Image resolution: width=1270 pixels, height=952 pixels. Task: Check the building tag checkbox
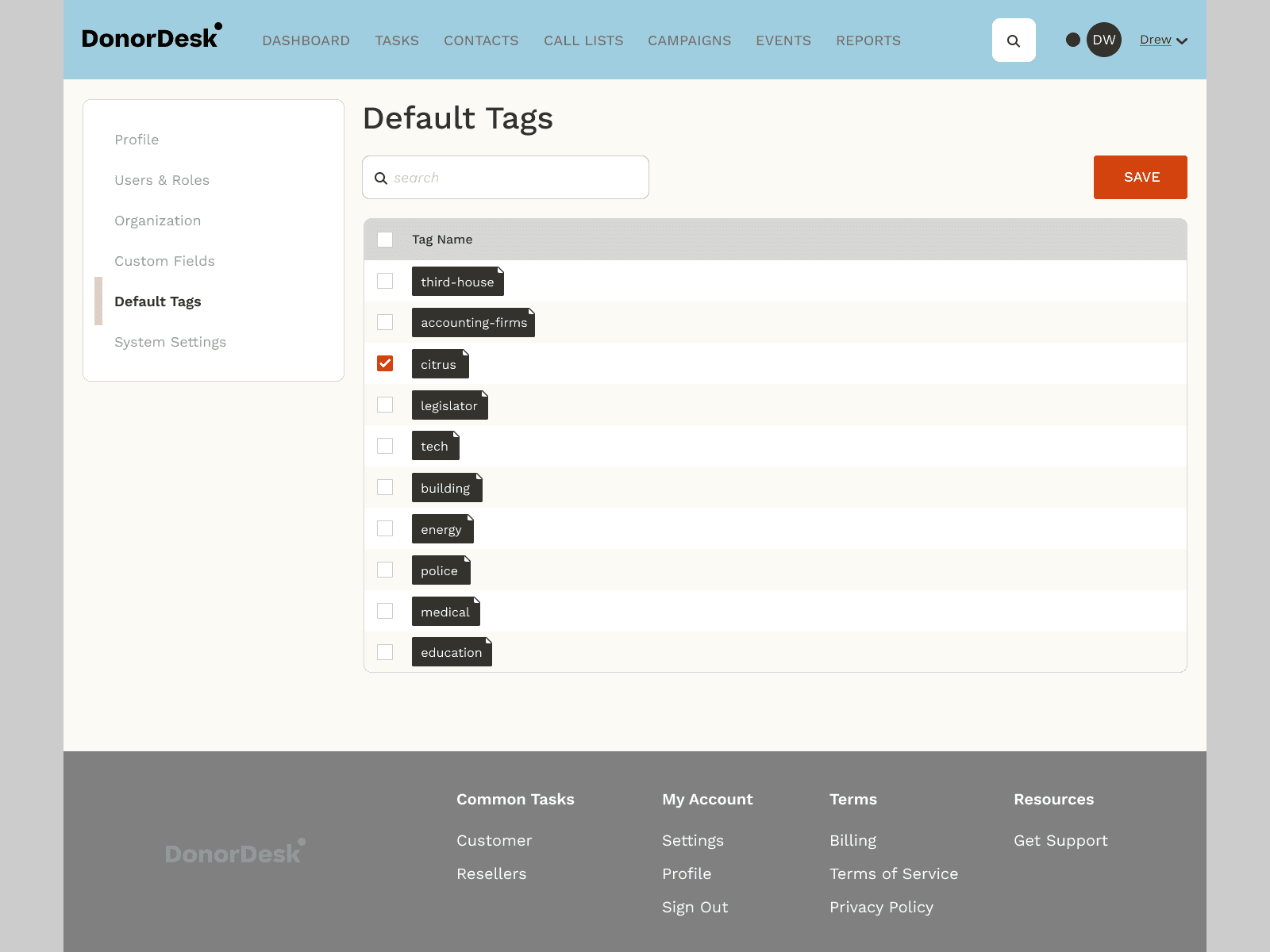coord(385,487)
